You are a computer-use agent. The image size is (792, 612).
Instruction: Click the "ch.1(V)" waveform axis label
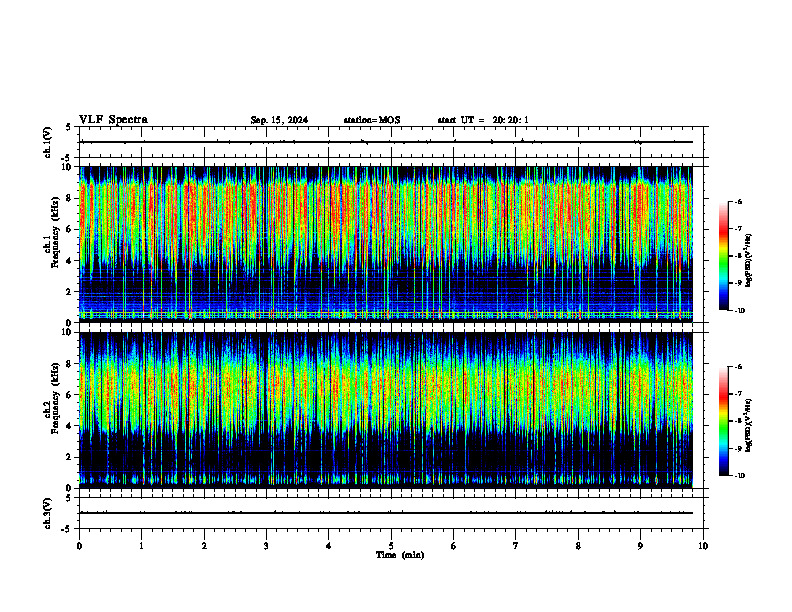(47, 142)
